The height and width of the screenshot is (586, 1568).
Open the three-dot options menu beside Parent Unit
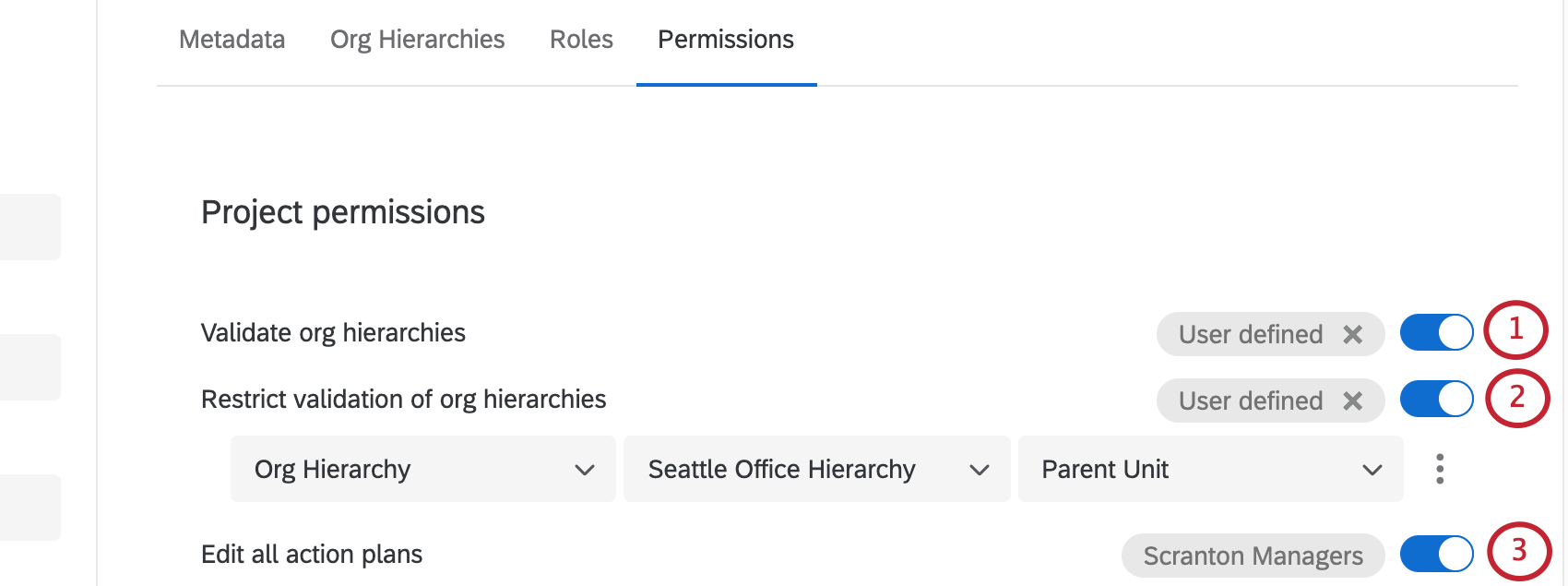tap(1439, 469)
